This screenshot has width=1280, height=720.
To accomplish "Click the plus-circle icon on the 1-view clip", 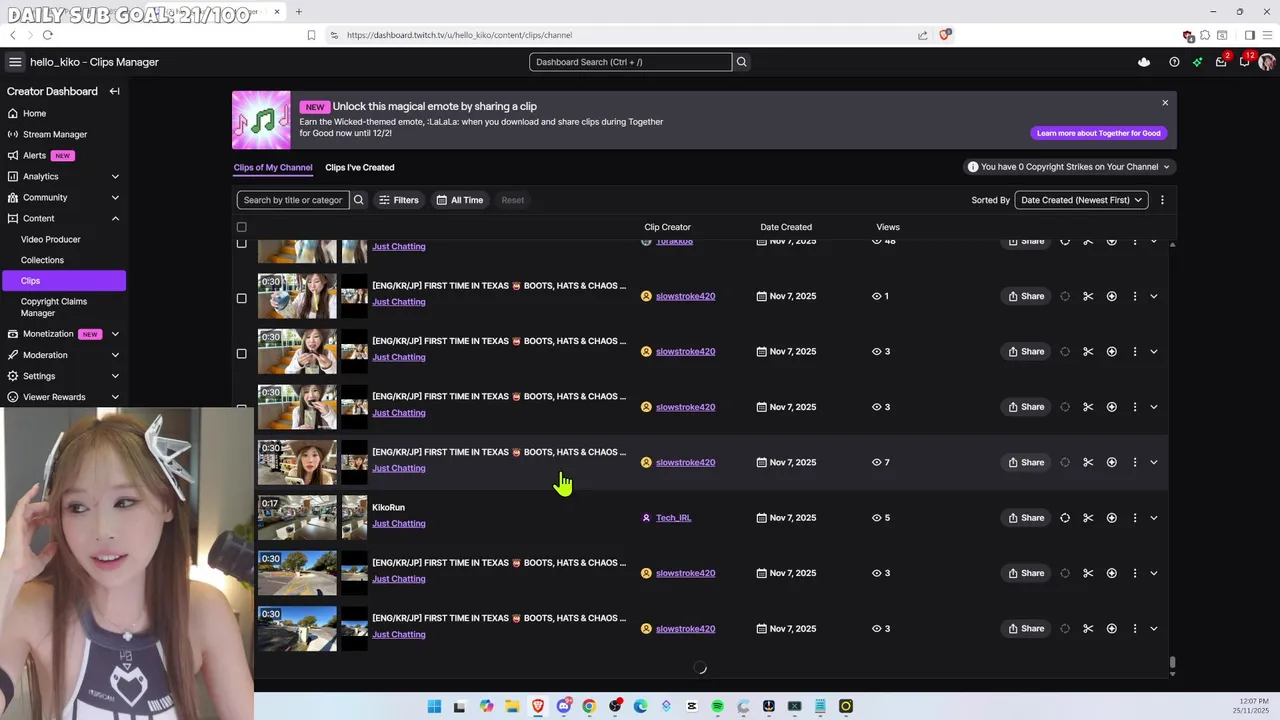I will (1111, 296).
